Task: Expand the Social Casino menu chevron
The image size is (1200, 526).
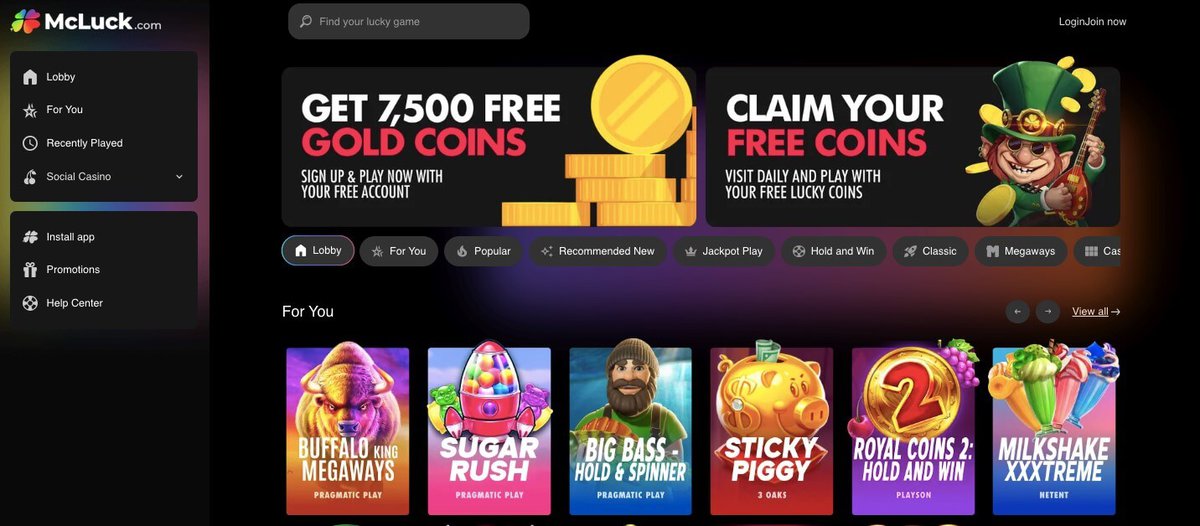Action: [180, 177]
